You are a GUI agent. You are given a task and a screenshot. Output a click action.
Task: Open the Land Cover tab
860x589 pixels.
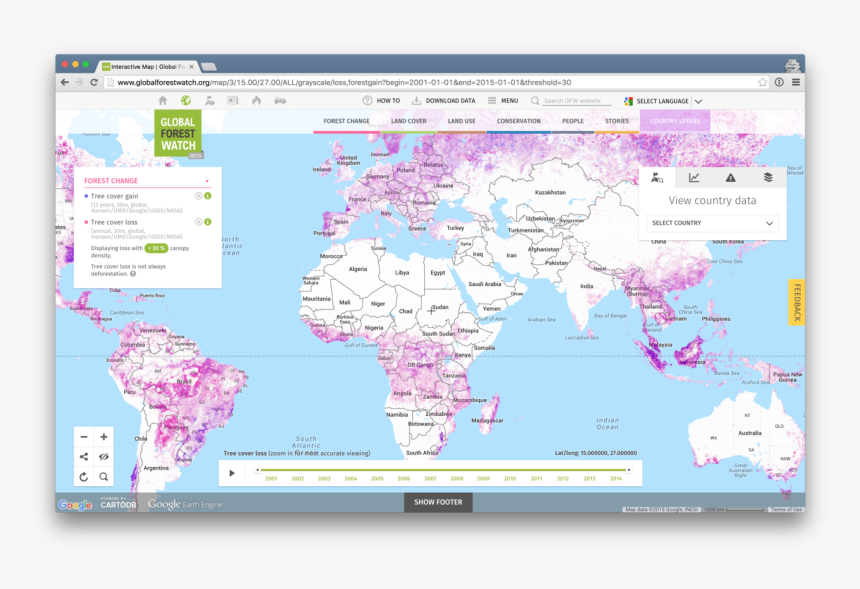pyautogui.click(x=408, y=121)
